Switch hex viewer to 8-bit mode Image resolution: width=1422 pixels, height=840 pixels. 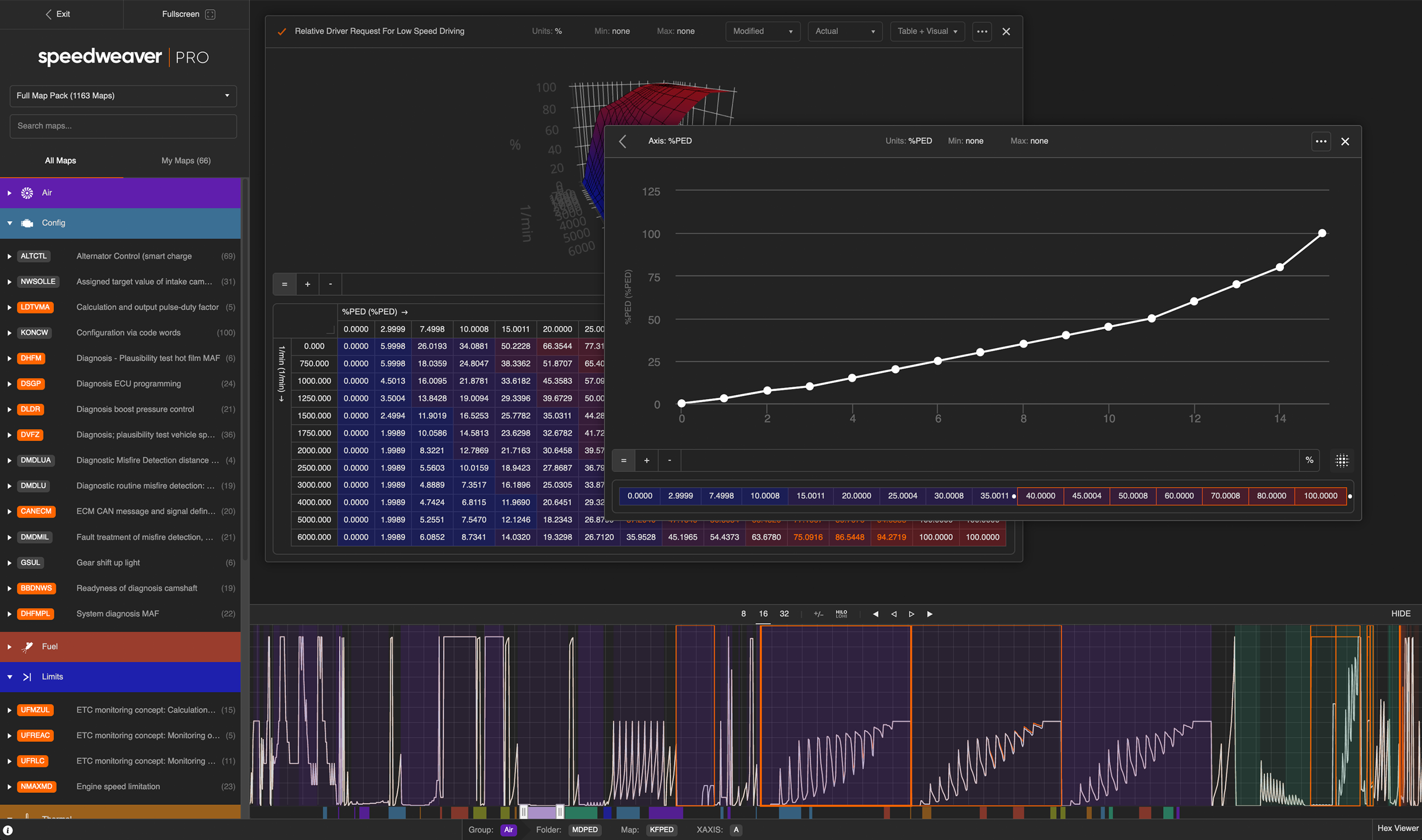point(743,614)
